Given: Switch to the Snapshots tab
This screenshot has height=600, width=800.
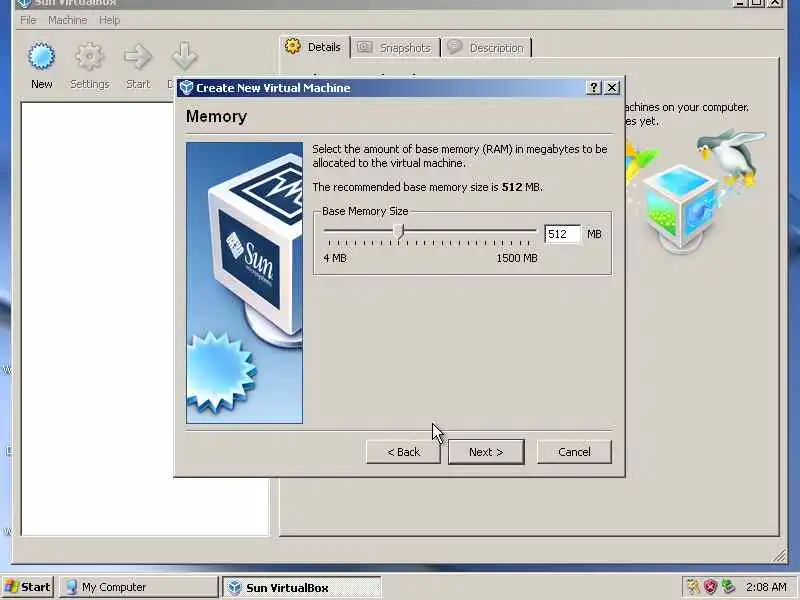Looking at the screenshot, I should (x=395, y=48).
